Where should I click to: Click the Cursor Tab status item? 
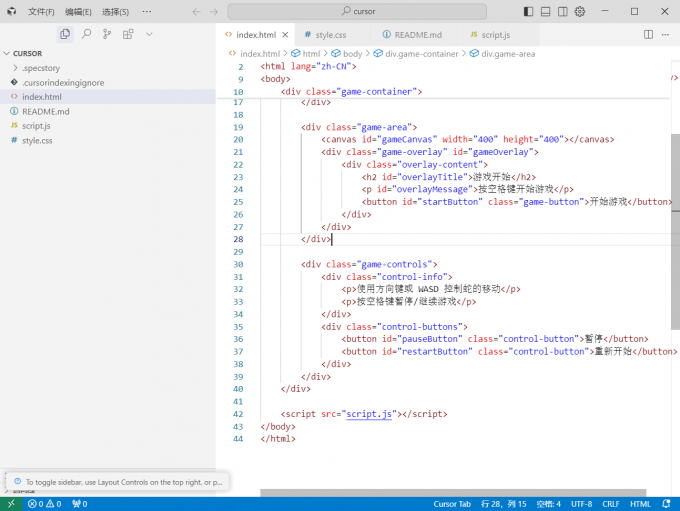click(x=452, y=504)
